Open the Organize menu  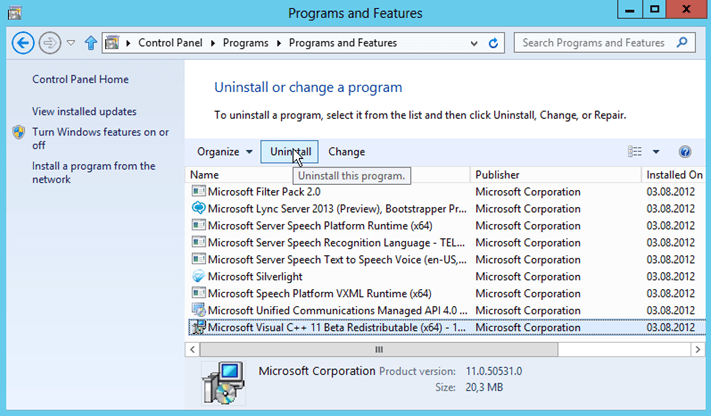[224, 152]
